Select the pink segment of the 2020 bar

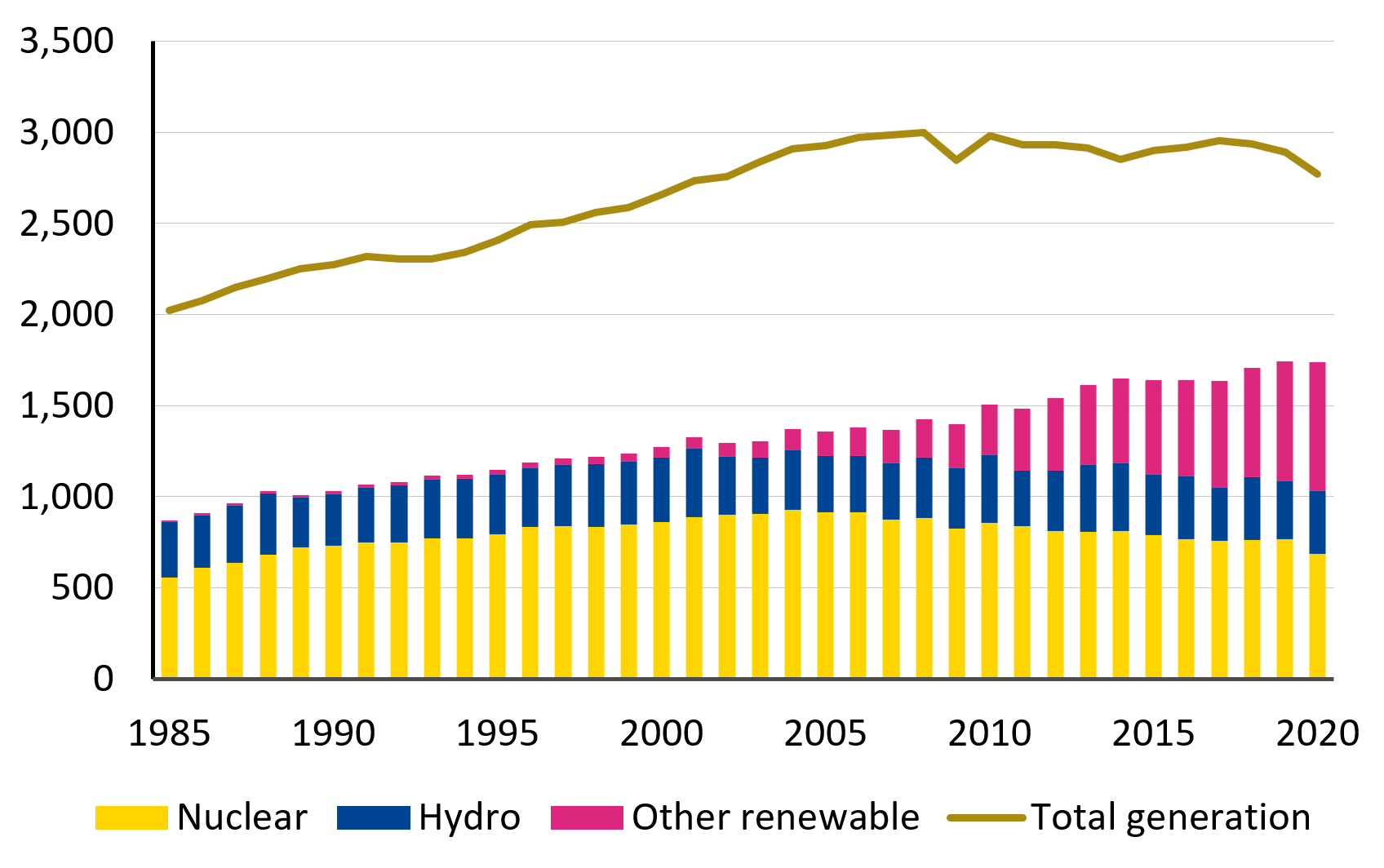1317,426
